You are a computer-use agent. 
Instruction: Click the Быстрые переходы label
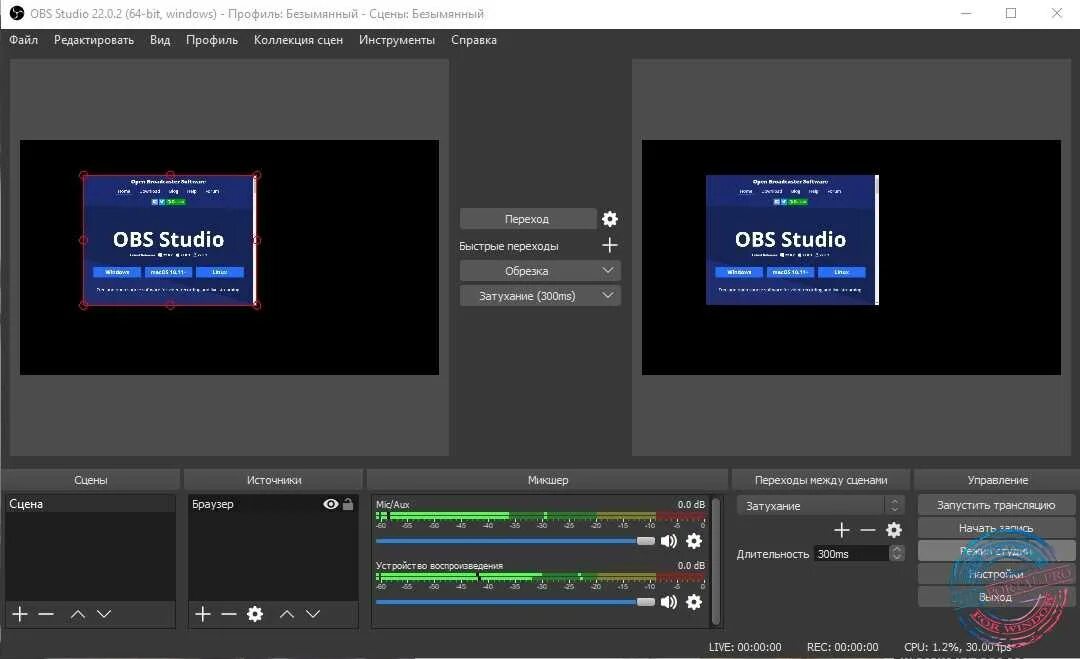click(508, 246)
